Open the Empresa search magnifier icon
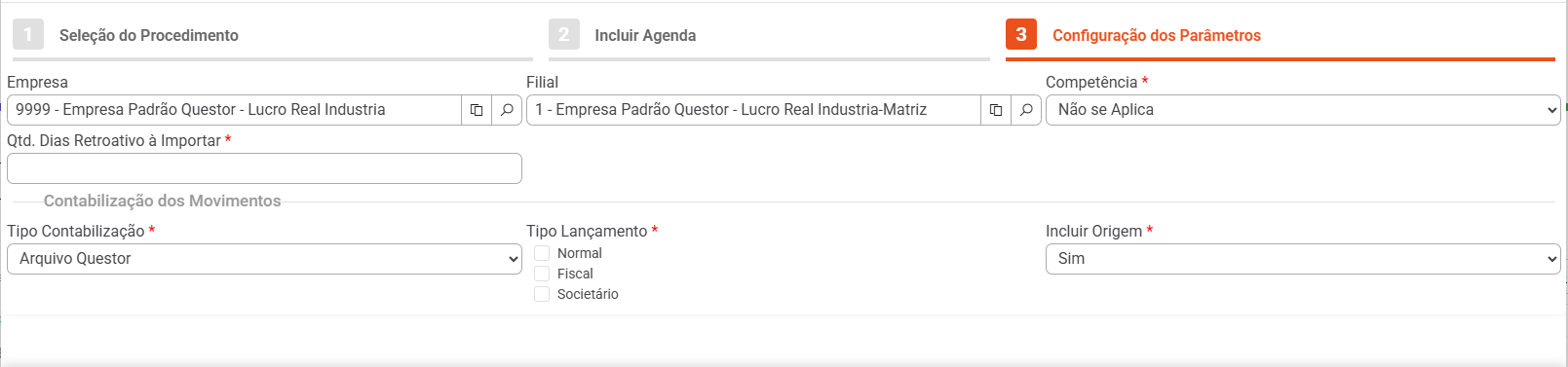 click(507, 110)
